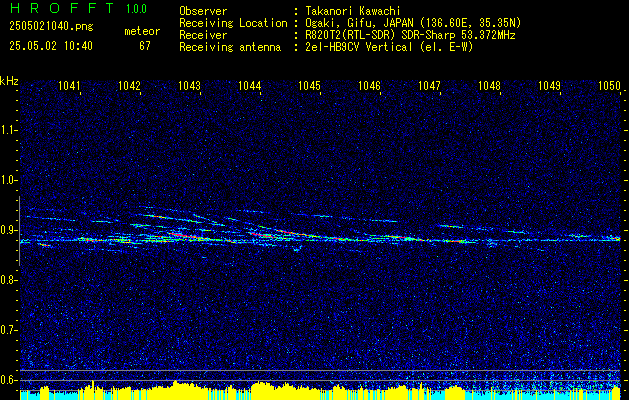Click time marker 1042
The image size is (629, 400).
130,85
